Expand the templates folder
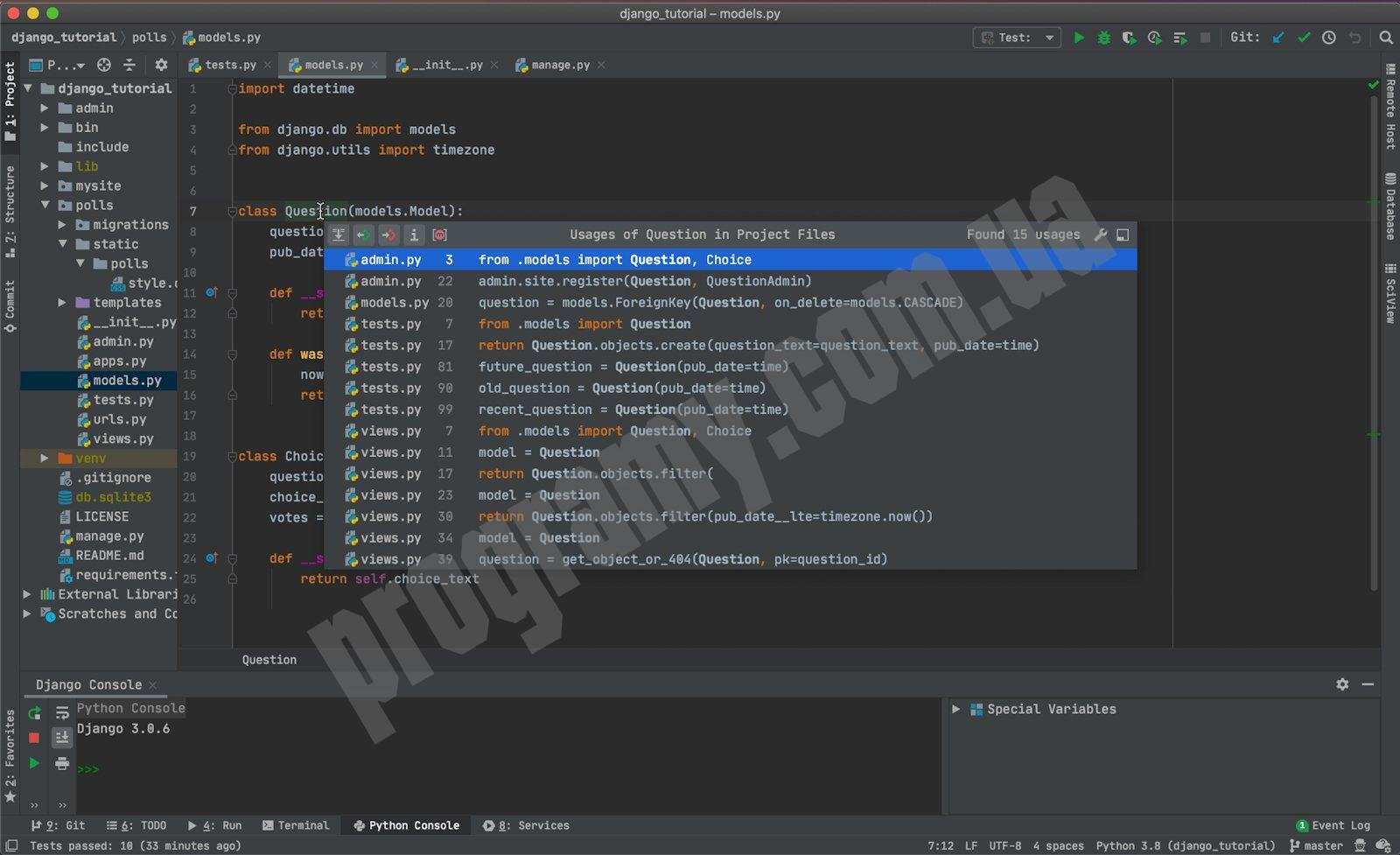Screen dimensions: 1400x855 (x=62, y=303)
